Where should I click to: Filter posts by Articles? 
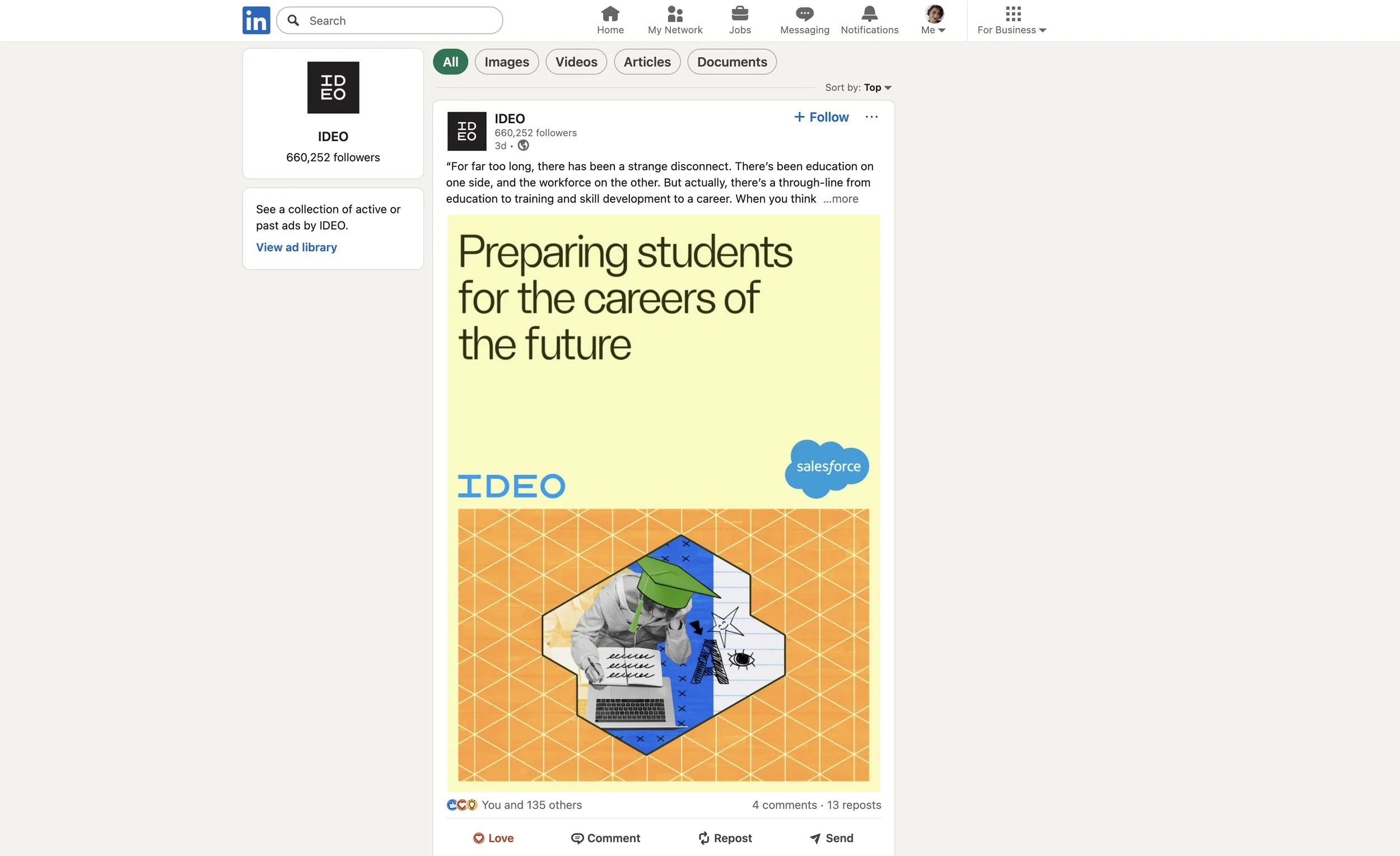point(647,62)
